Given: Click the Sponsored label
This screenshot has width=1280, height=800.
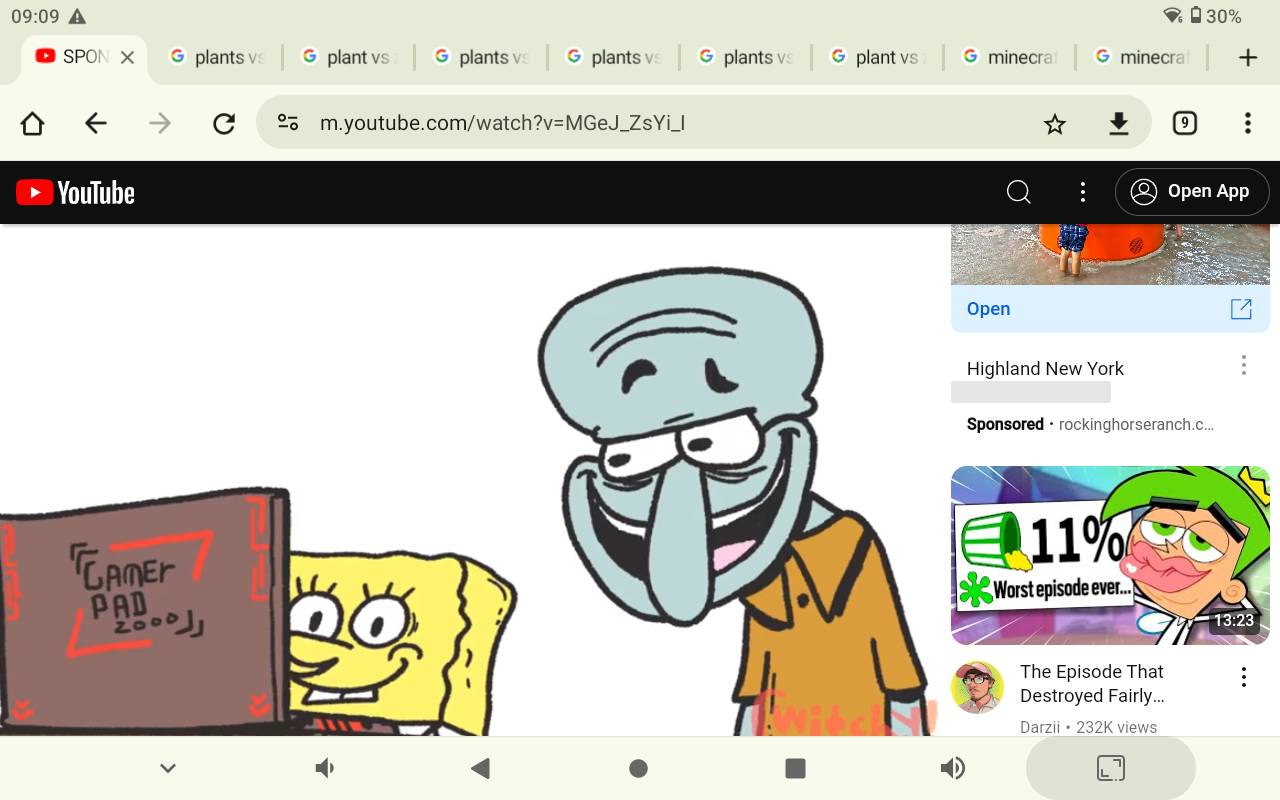Looking at the screenshot, I should pyautogui.click(x=1005, y=424).
